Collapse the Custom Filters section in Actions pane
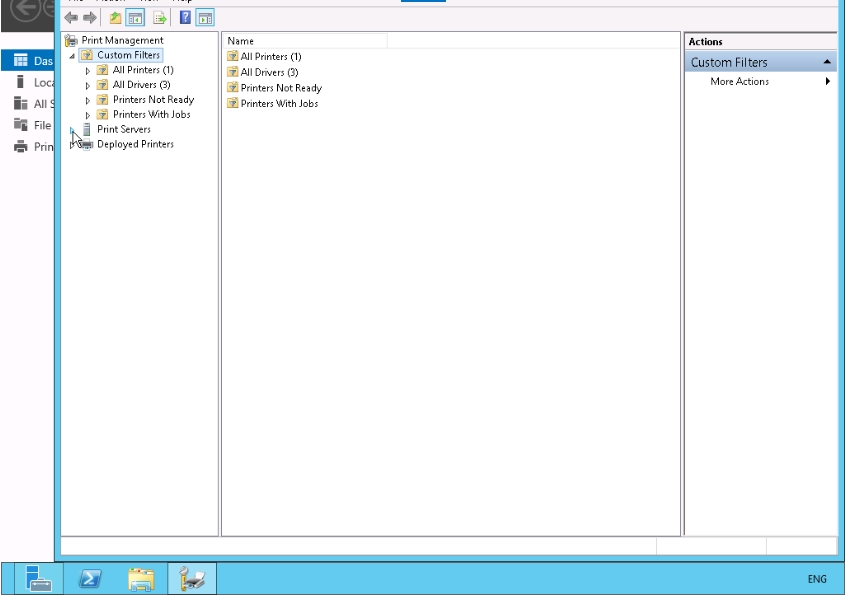 pos(827,63)
